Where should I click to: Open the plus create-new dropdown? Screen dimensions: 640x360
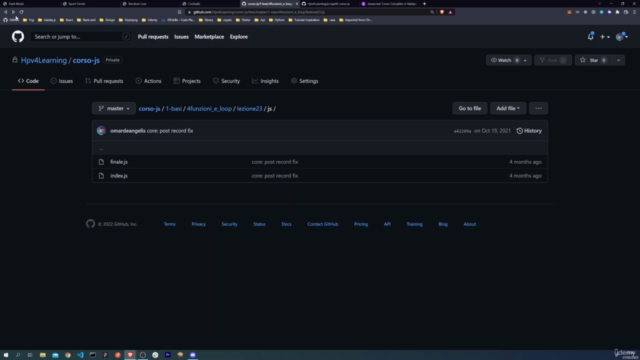604,37
